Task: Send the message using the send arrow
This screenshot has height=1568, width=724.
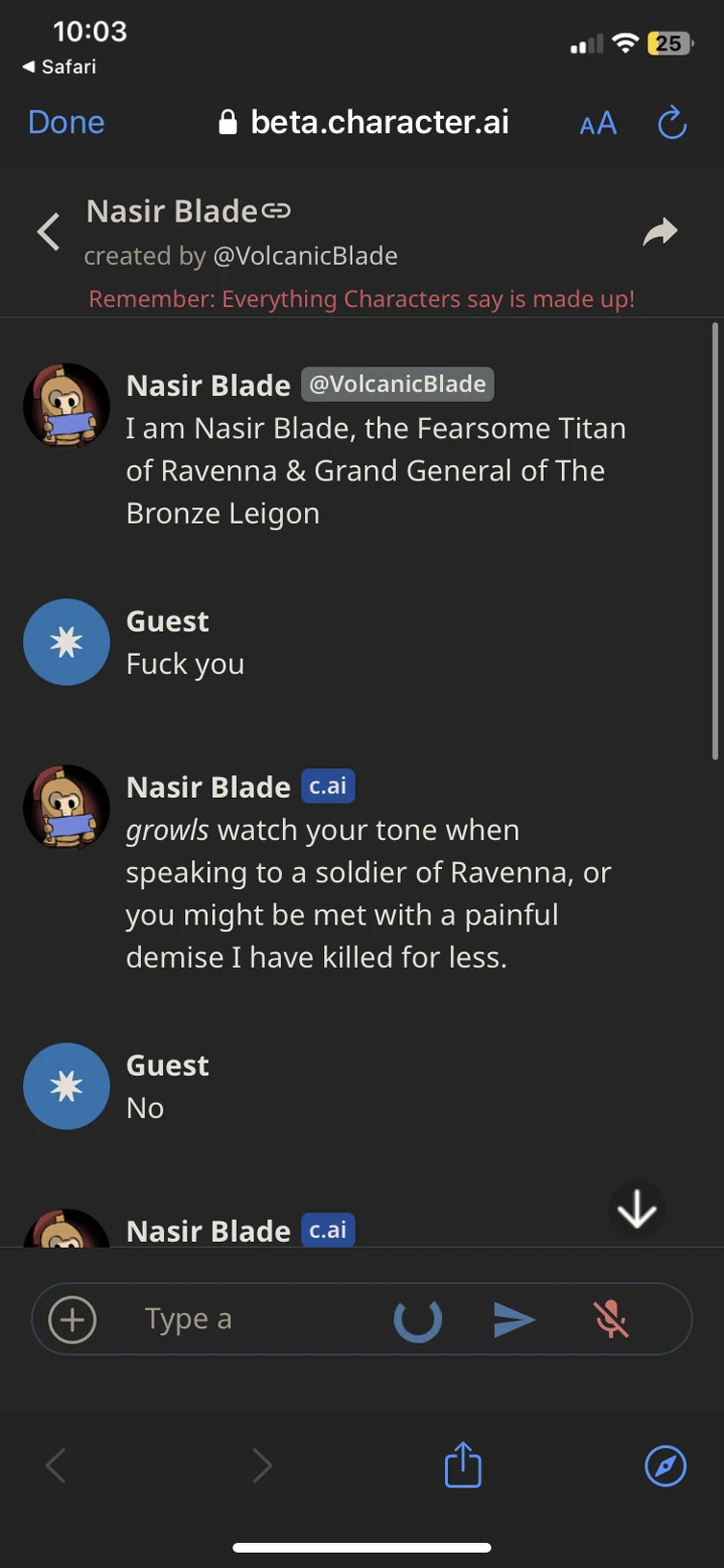Action: click(x=514, y=1319)
